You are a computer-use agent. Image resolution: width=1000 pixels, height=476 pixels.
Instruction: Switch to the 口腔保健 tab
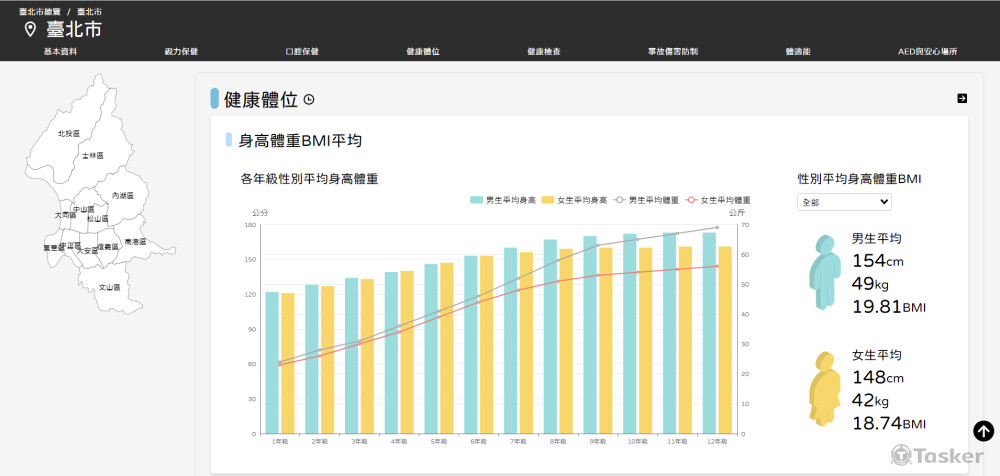point(302,51)
